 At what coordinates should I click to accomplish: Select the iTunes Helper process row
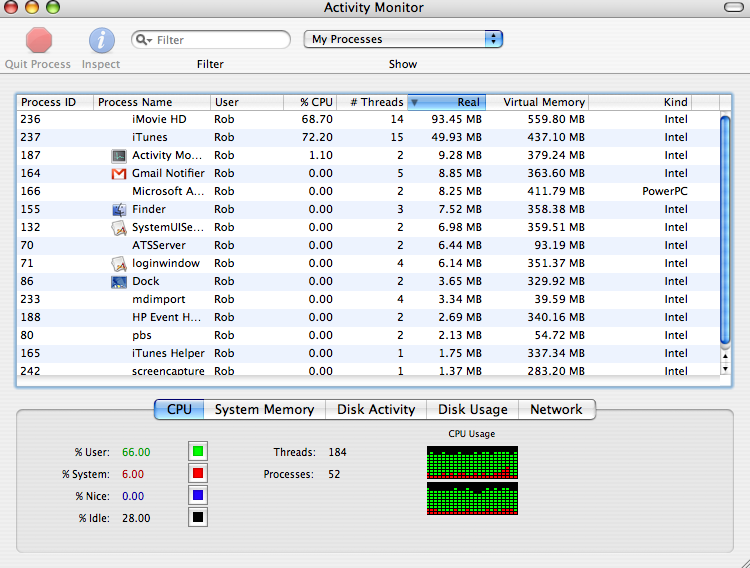[x=368, y=354]
